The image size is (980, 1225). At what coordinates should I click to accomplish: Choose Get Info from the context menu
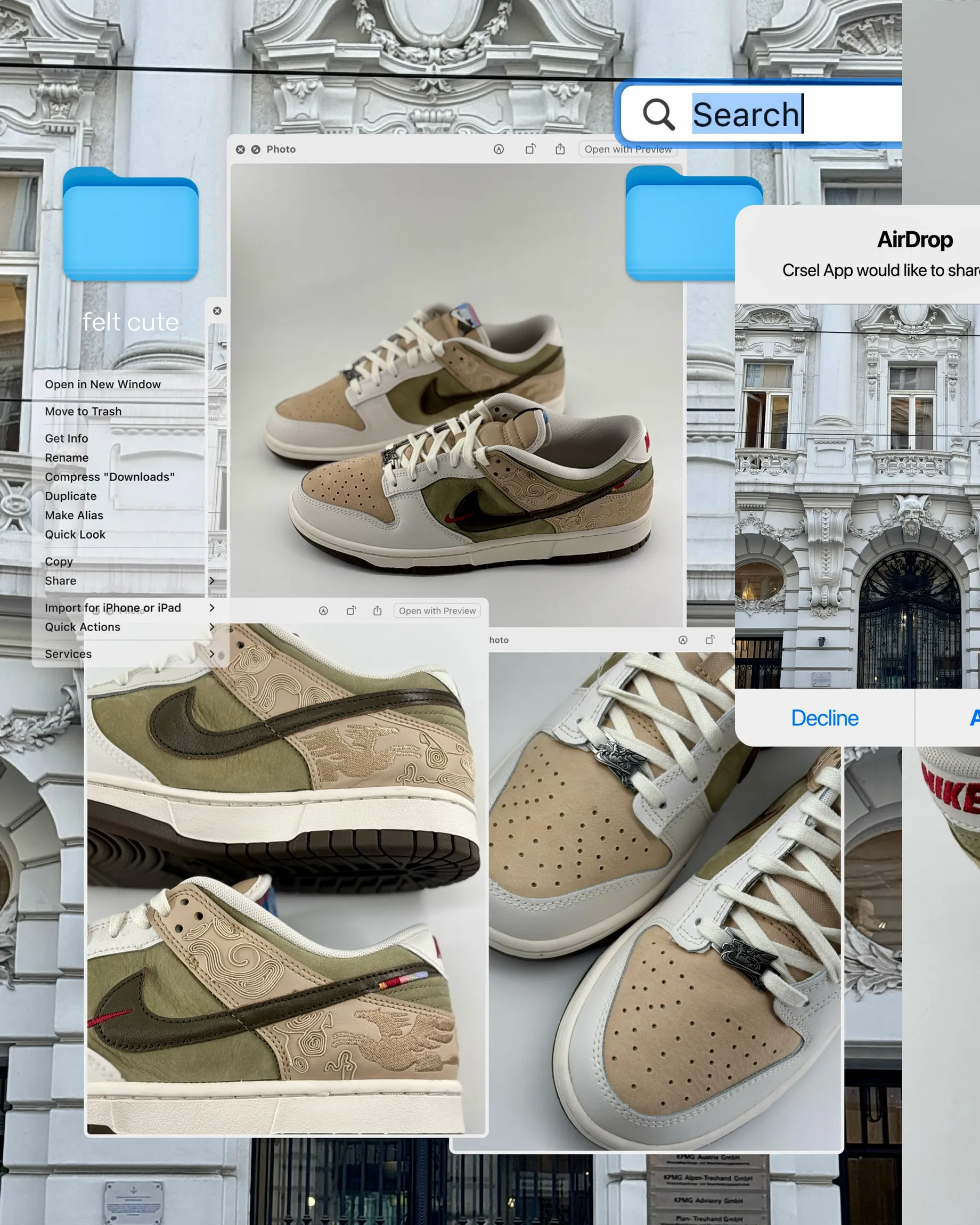[x=67, y=439]
